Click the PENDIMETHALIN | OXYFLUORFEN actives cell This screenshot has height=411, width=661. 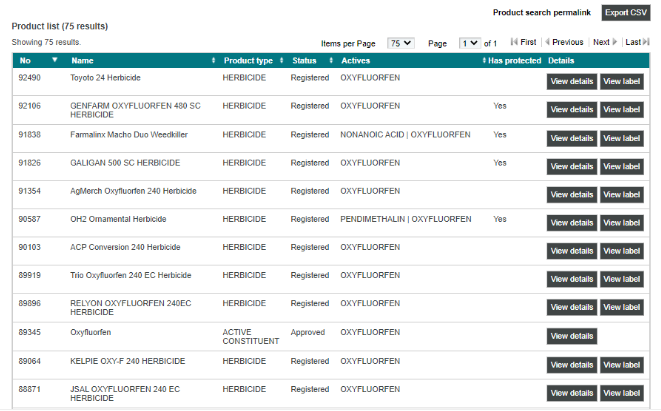pos(406,219)
